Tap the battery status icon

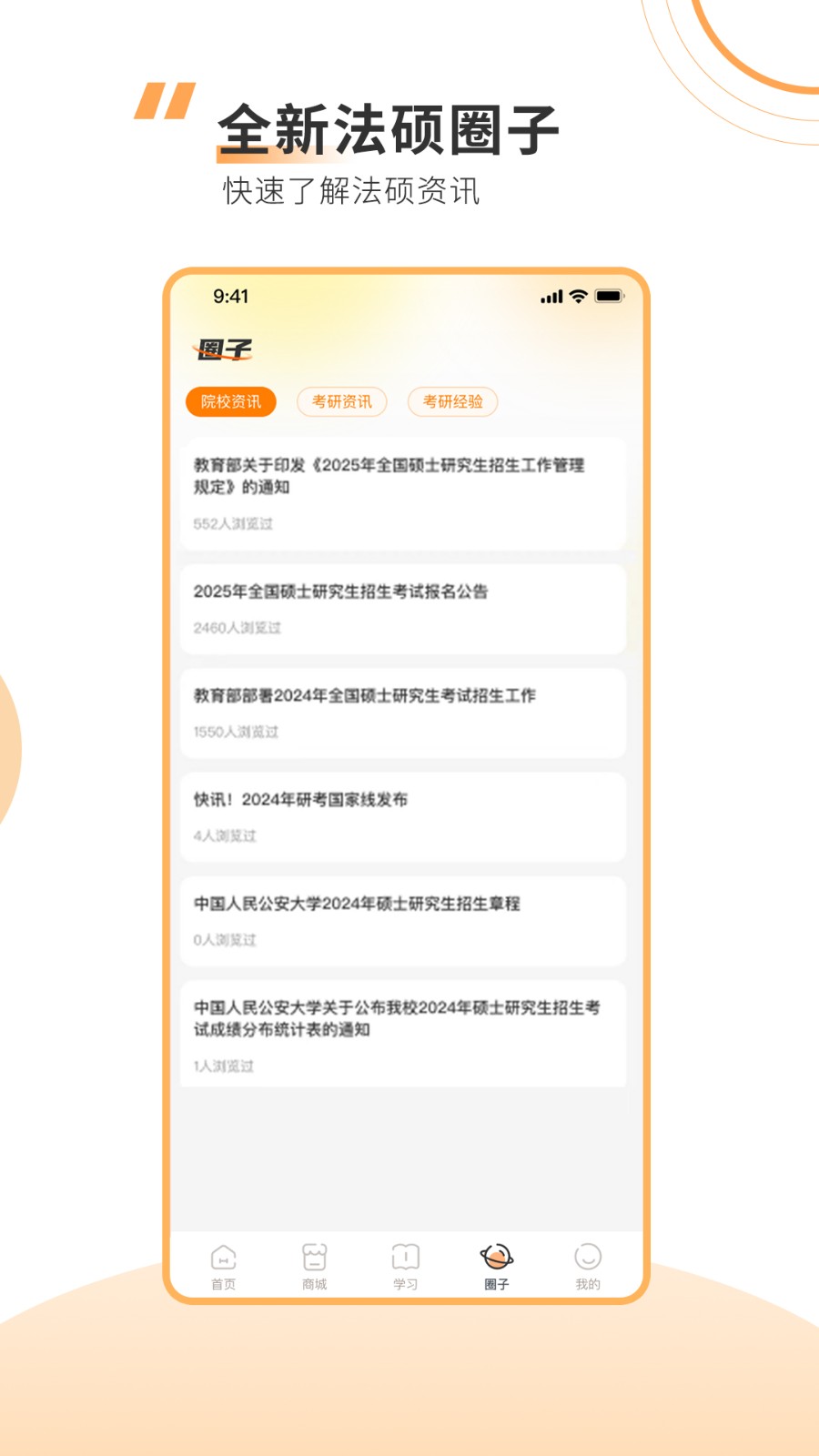[609, 296]
